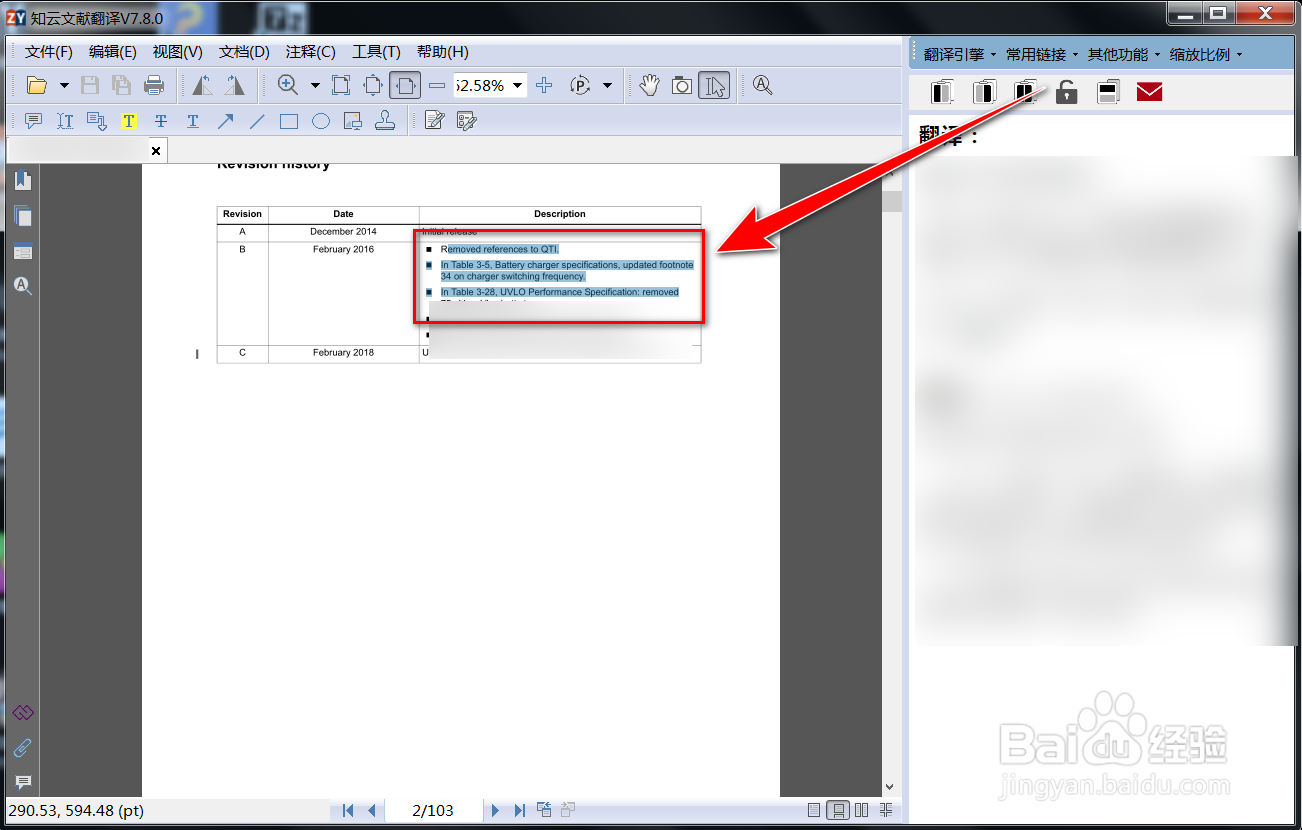
Task: Select the Strikeout text tool
Action: coord(161,121)
